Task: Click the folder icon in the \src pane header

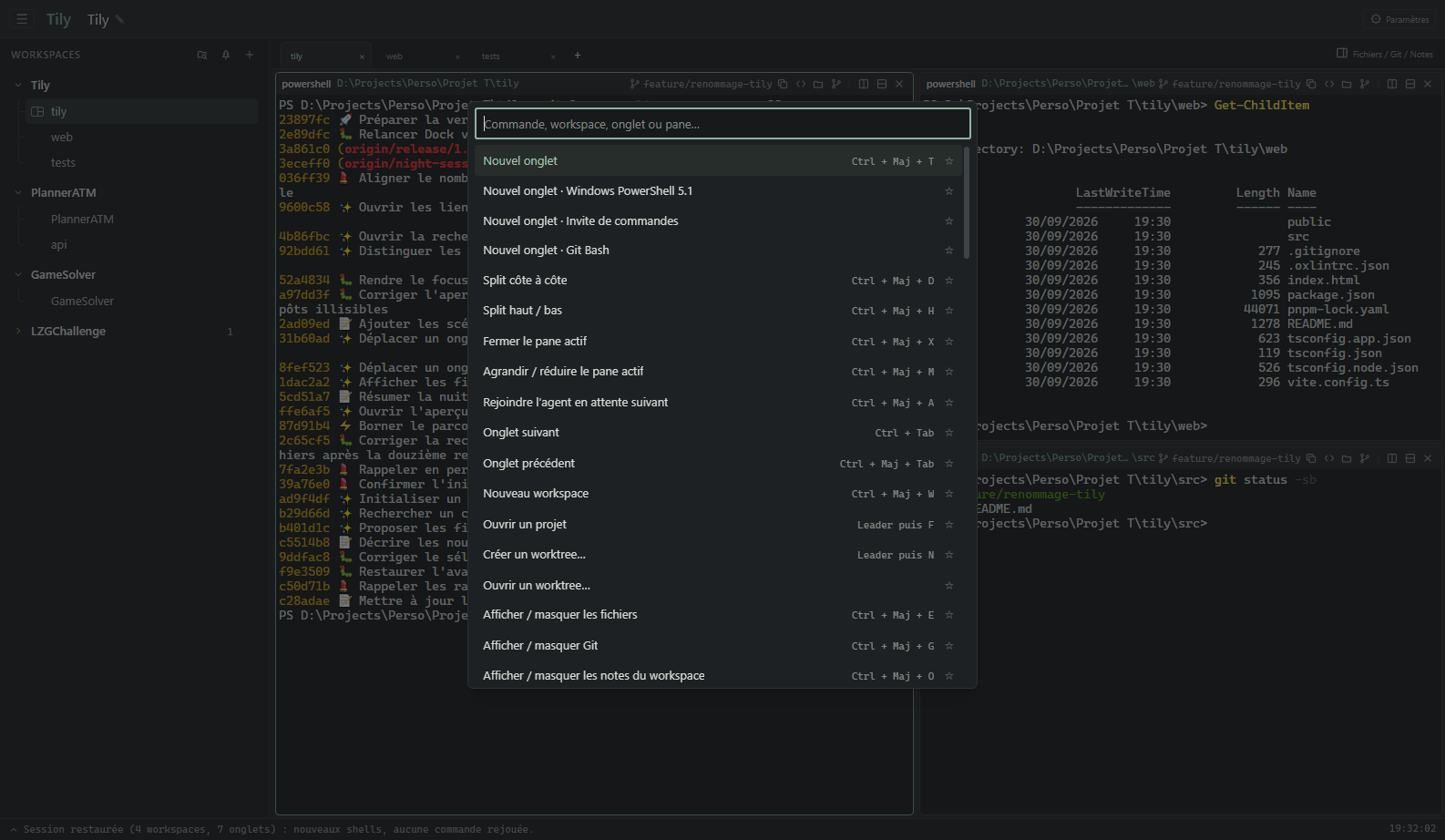Action: 1347,458
